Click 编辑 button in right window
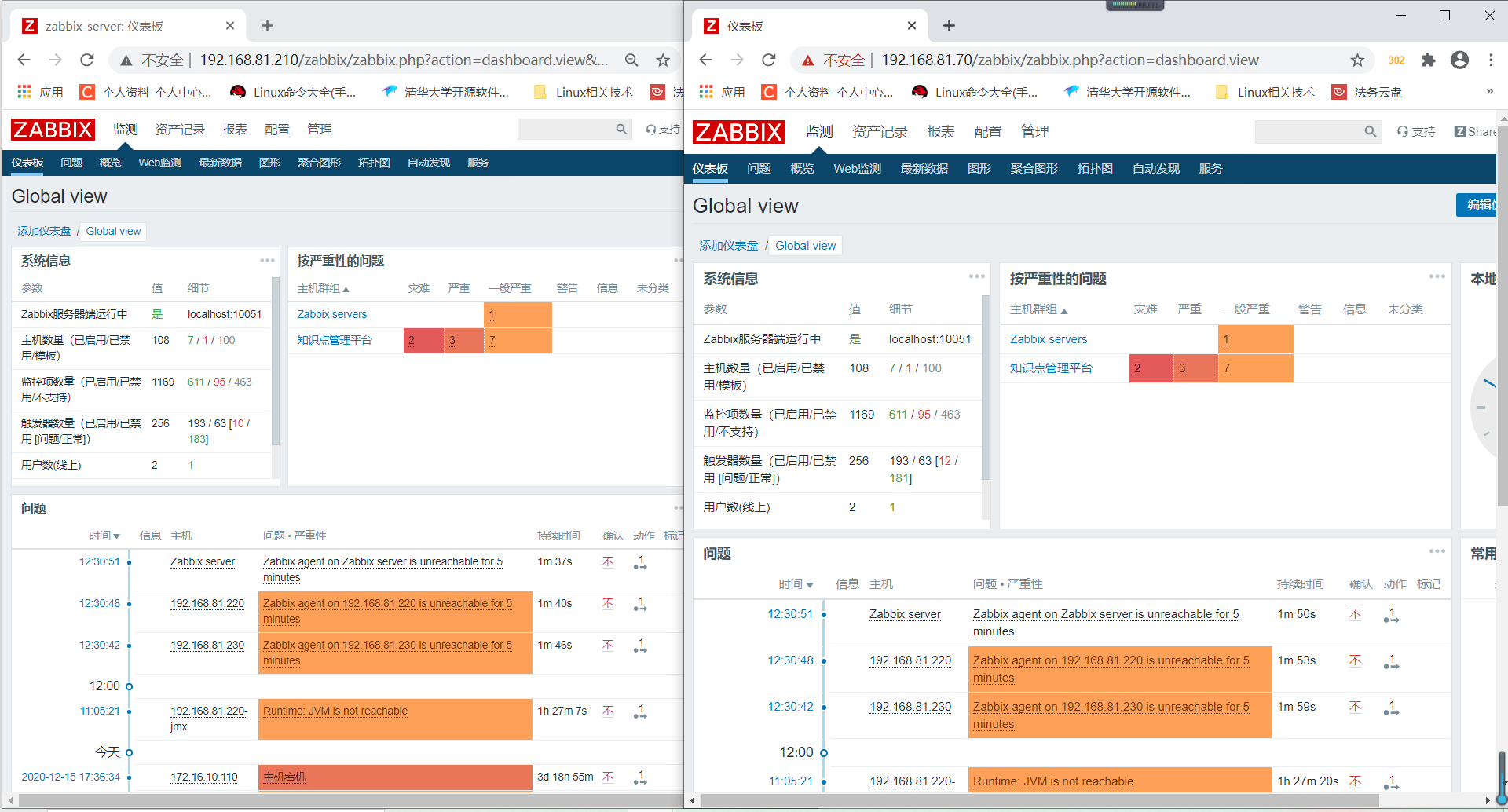 click(x=1477, y=205)
